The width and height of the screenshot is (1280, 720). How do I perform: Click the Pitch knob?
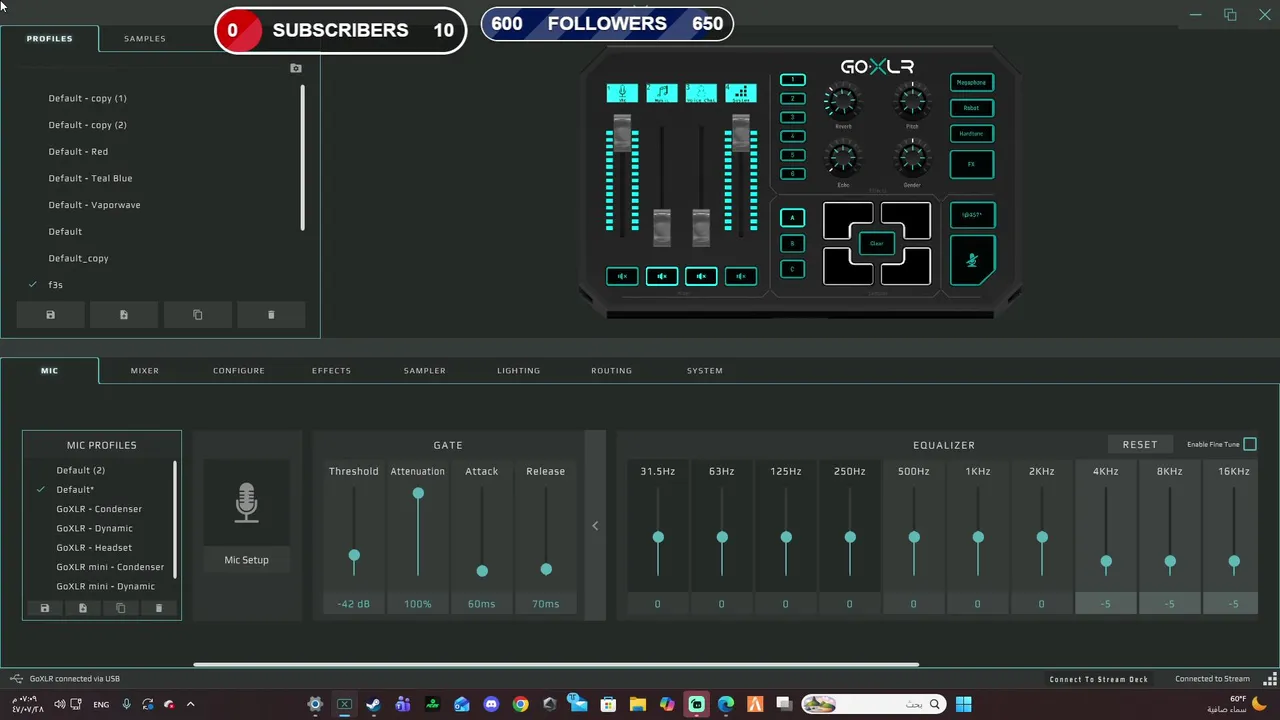tap(912, 102)
